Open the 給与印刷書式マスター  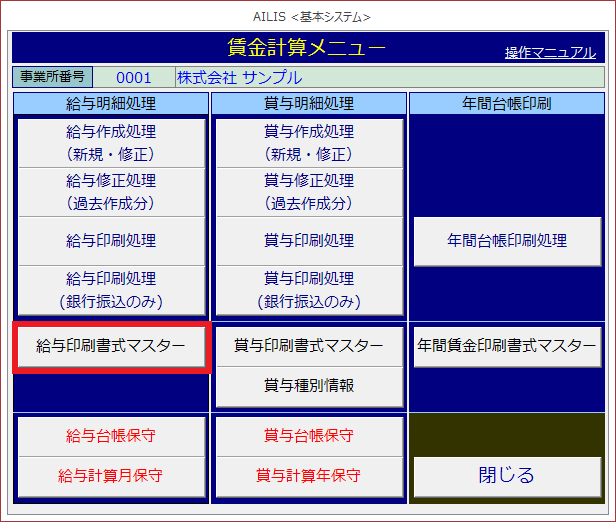(x=111, y=346)
